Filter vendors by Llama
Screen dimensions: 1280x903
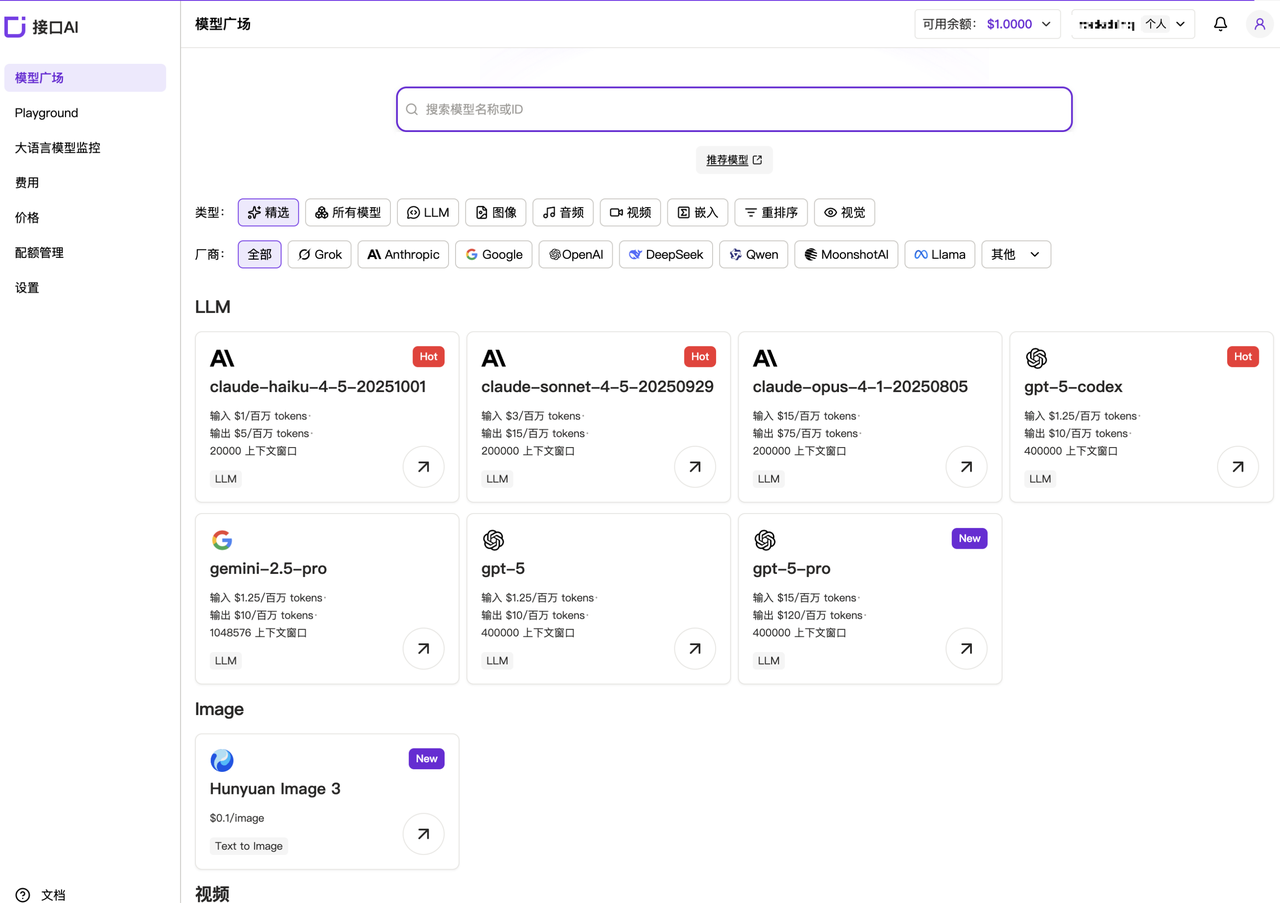[x=940, y=254]
